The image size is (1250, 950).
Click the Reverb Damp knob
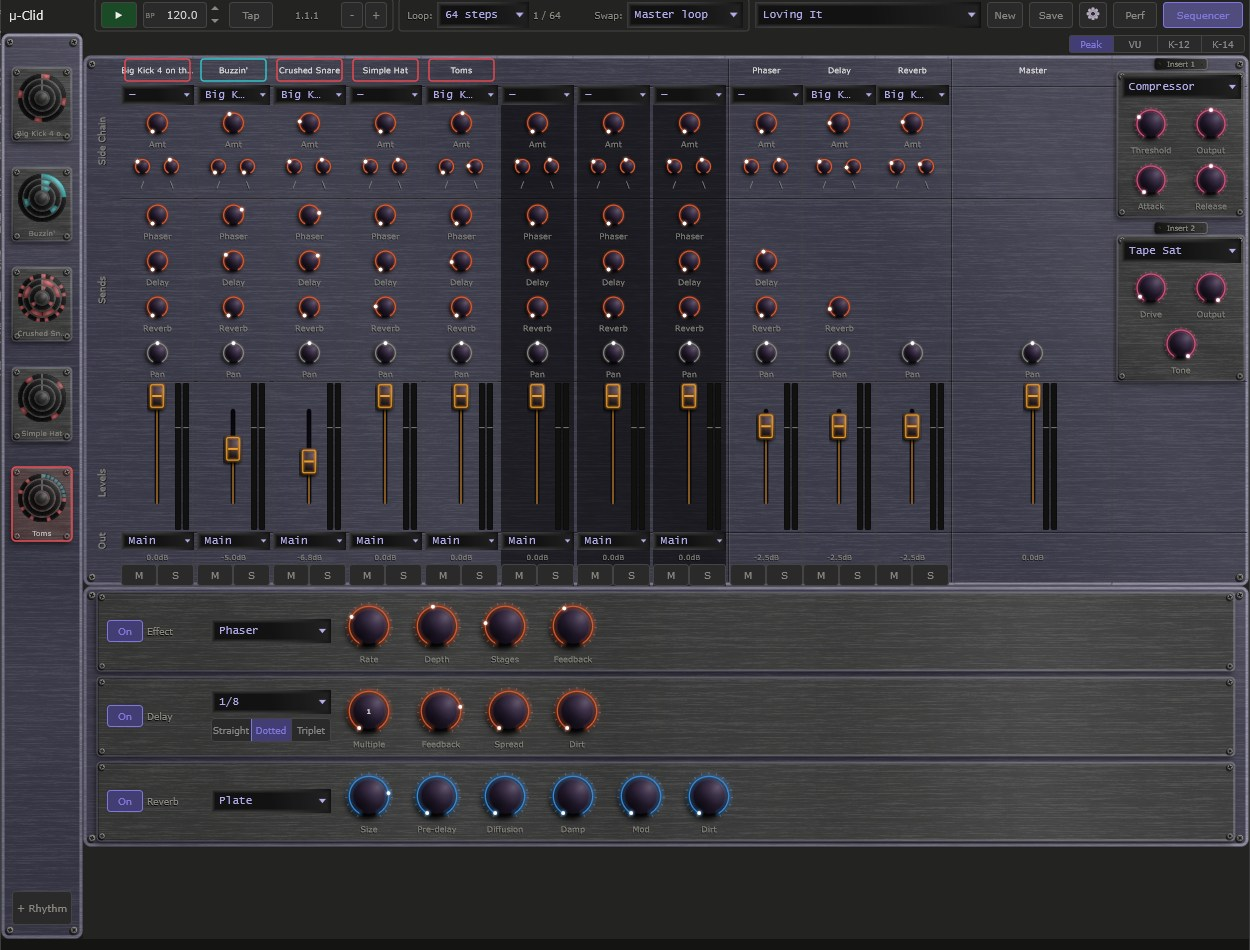573,797
